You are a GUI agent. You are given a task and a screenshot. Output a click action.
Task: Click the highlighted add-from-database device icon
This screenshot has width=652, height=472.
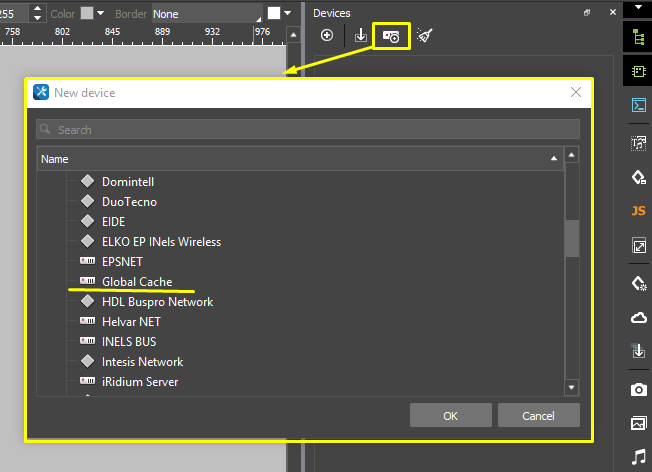coord(391,36)
